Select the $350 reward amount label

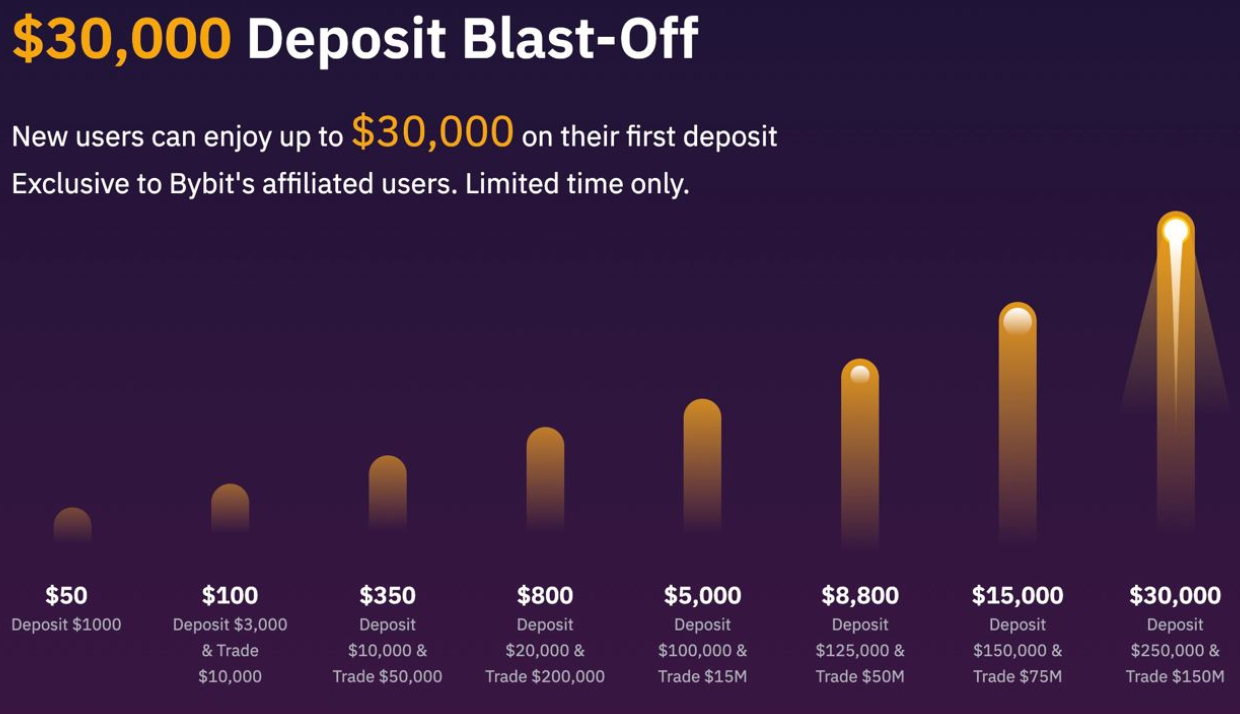(x=387, y=596)
